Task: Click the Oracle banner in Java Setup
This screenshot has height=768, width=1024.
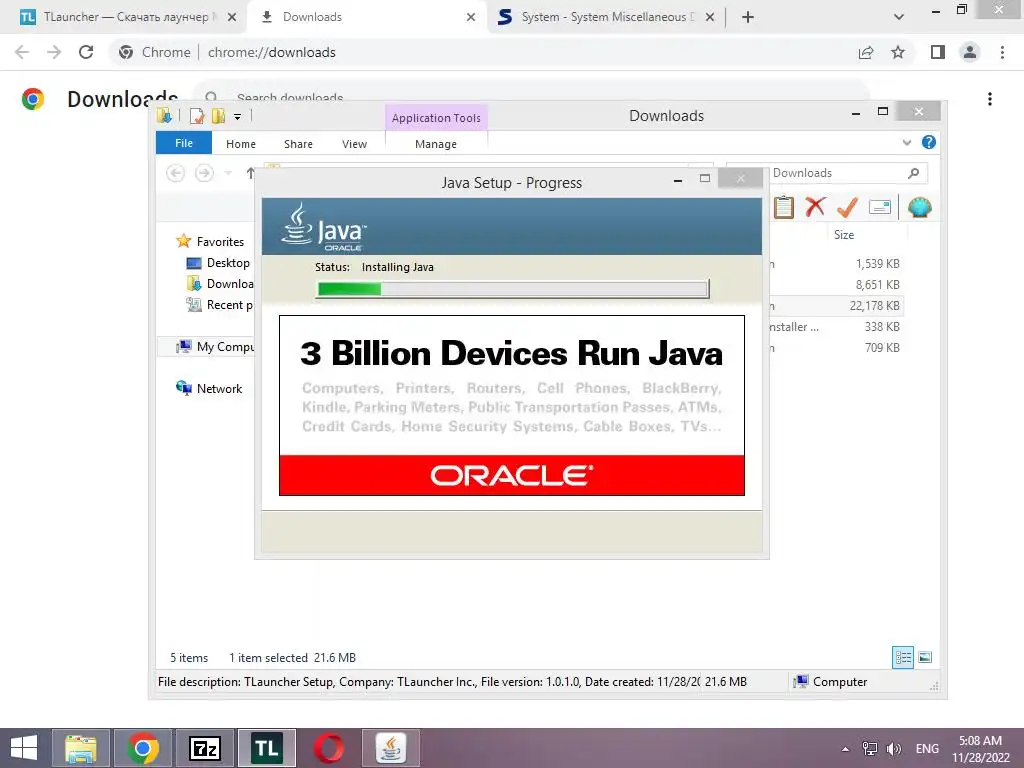Action: point(511,475)
